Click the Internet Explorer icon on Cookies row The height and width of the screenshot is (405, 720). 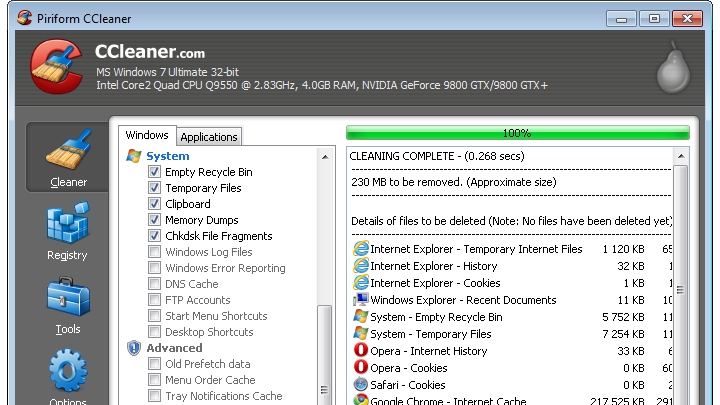click(361, 283)
